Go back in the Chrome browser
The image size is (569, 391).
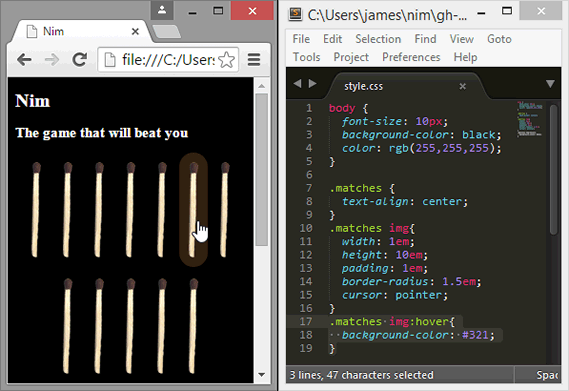point(24,60)
